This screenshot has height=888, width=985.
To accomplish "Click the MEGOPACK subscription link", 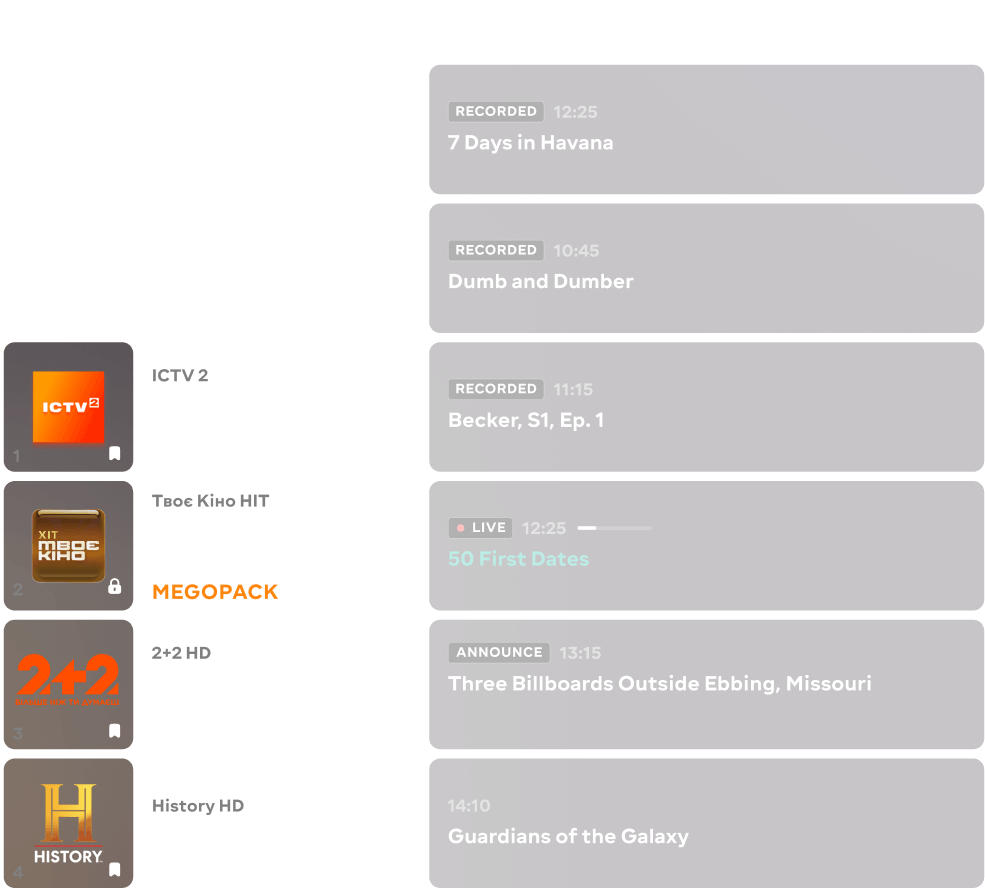I will click(x=215, y=591).
